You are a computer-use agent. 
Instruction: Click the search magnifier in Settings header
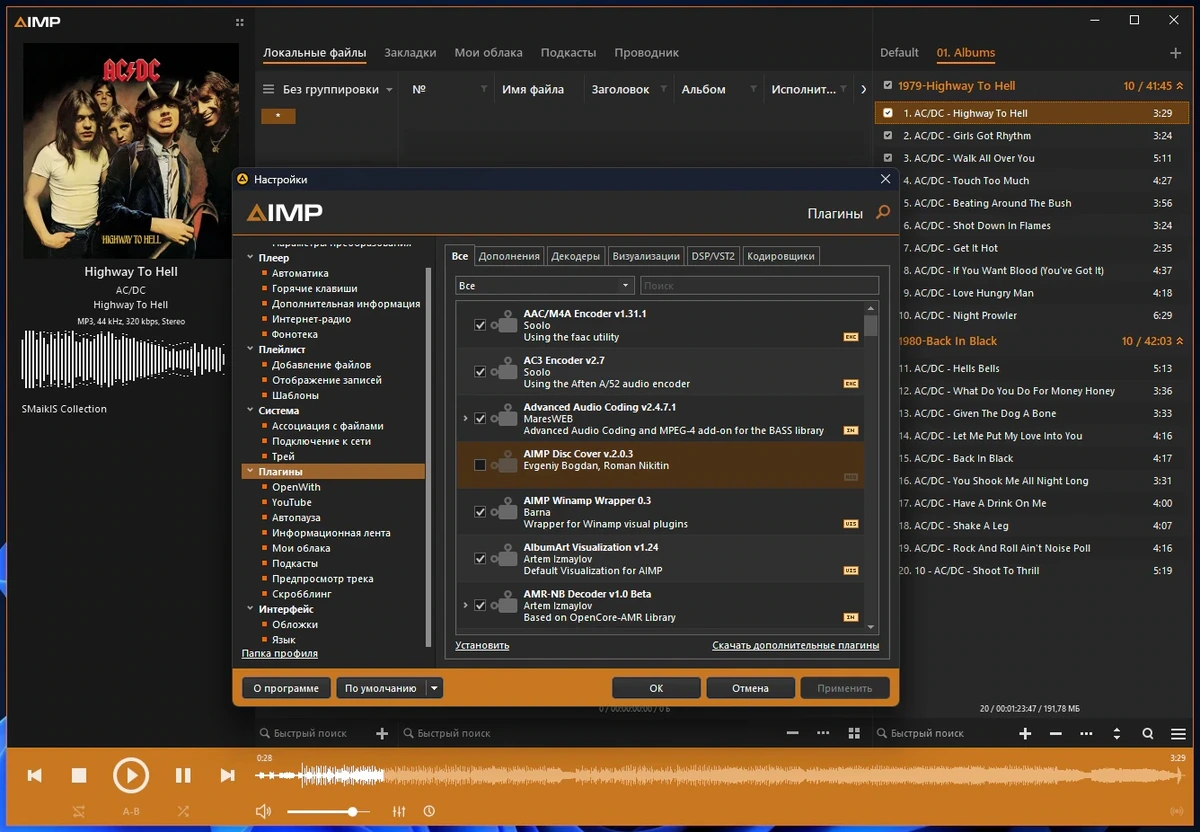tap(883, 212)
